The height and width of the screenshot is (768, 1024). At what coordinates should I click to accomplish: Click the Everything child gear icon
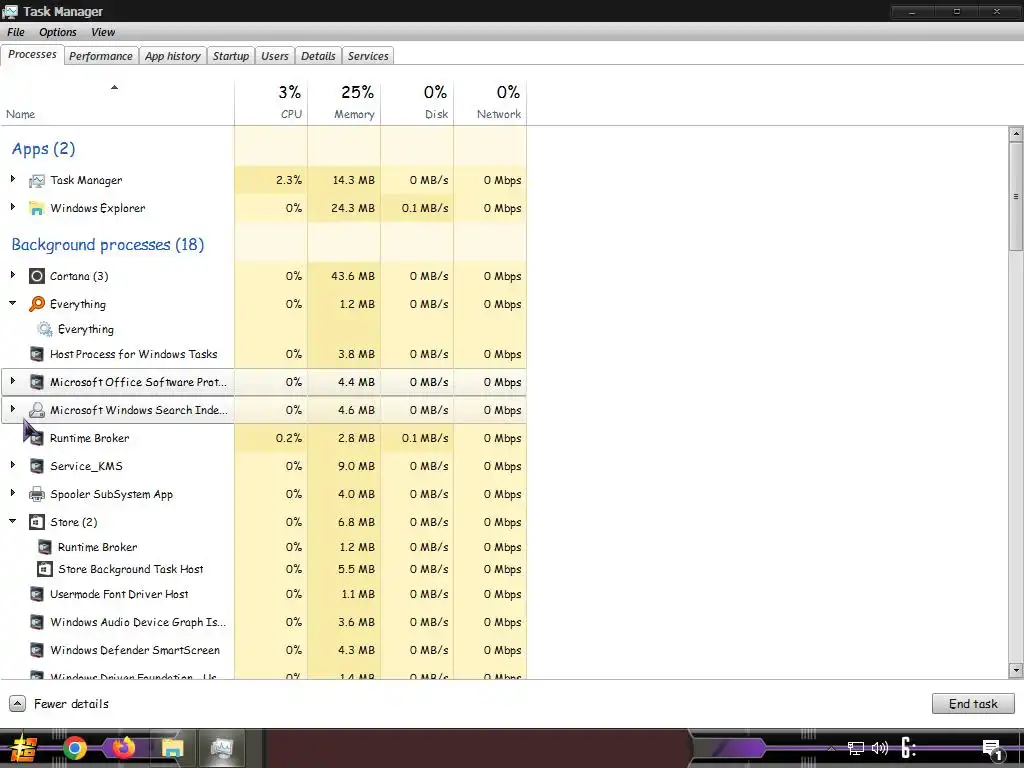(44, 329)
